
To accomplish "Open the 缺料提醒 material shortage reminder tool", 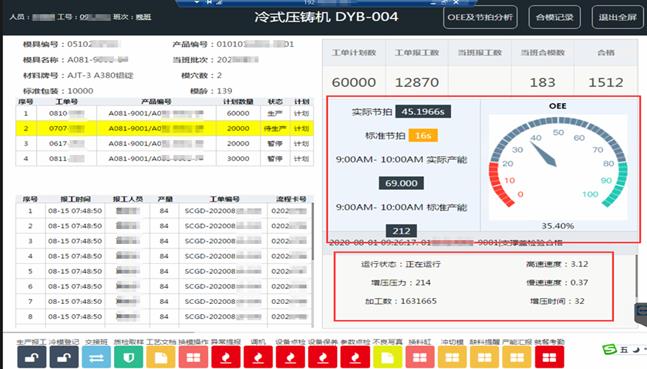I will pos(484,357).
